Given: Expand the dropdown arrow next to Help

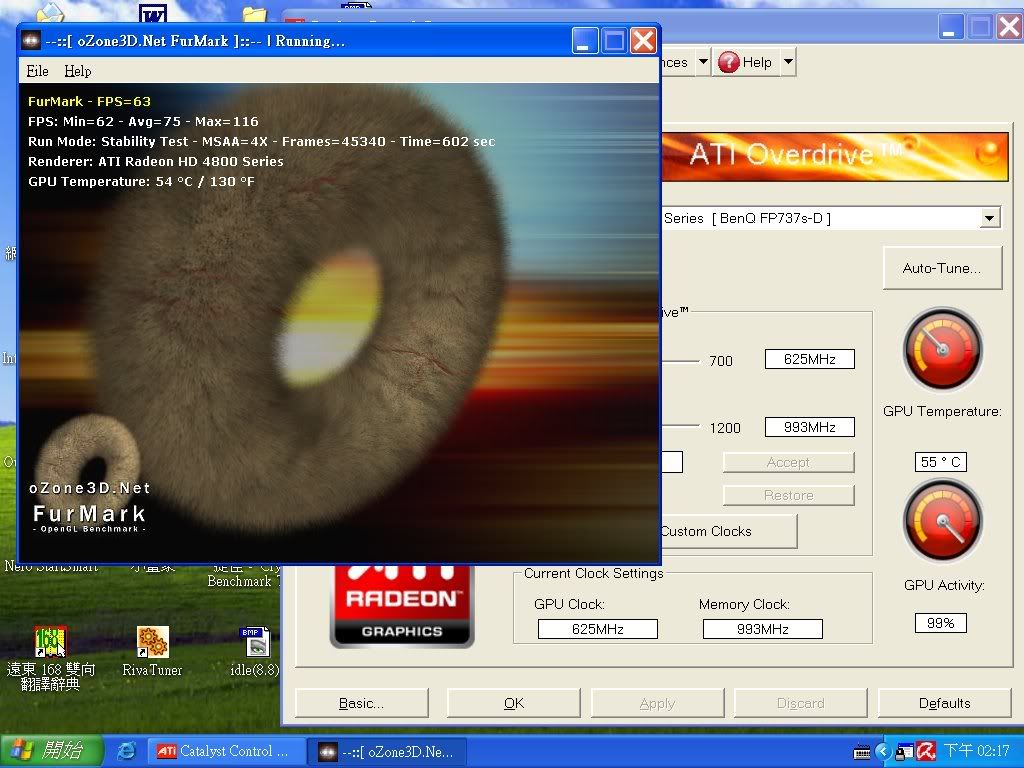Looking at the screenshot, I should tap(788, 62).
